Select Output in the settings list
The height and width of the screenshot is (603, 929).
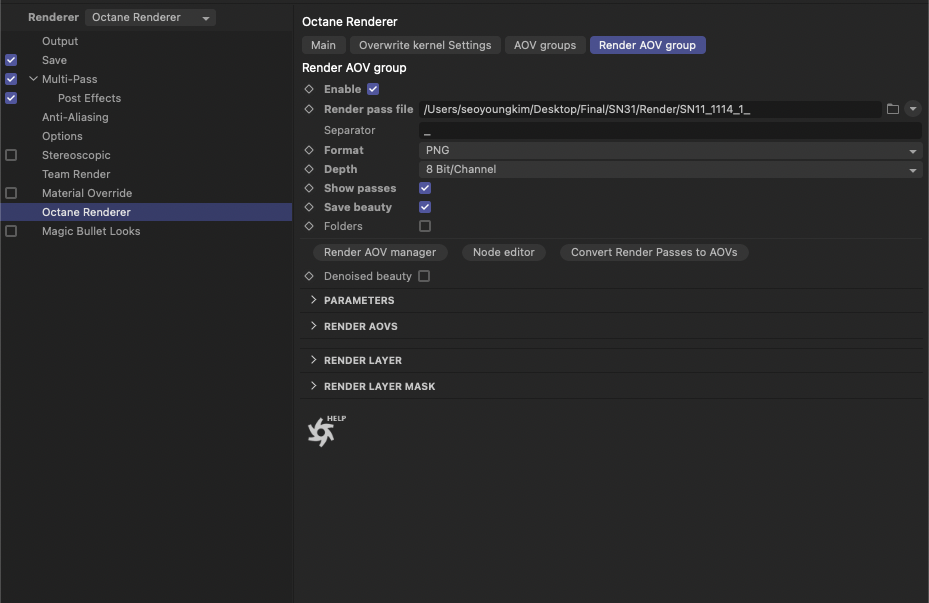click(60, 41)
